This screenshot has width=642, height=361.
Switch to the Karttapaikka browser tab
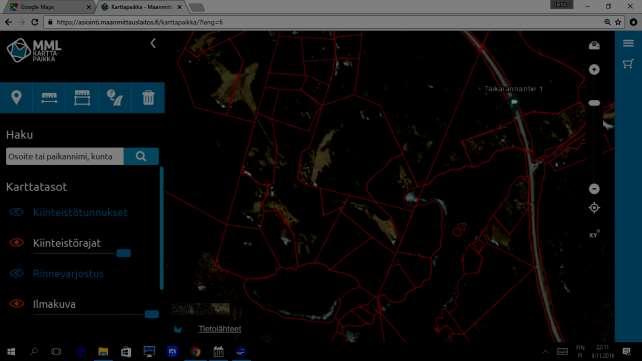(141, 7)
